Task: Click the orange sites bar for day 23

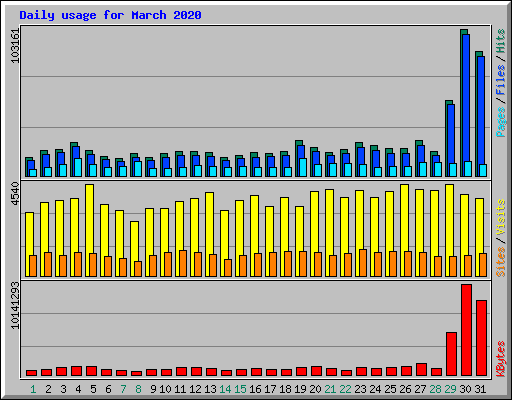Action: point(363,263)
